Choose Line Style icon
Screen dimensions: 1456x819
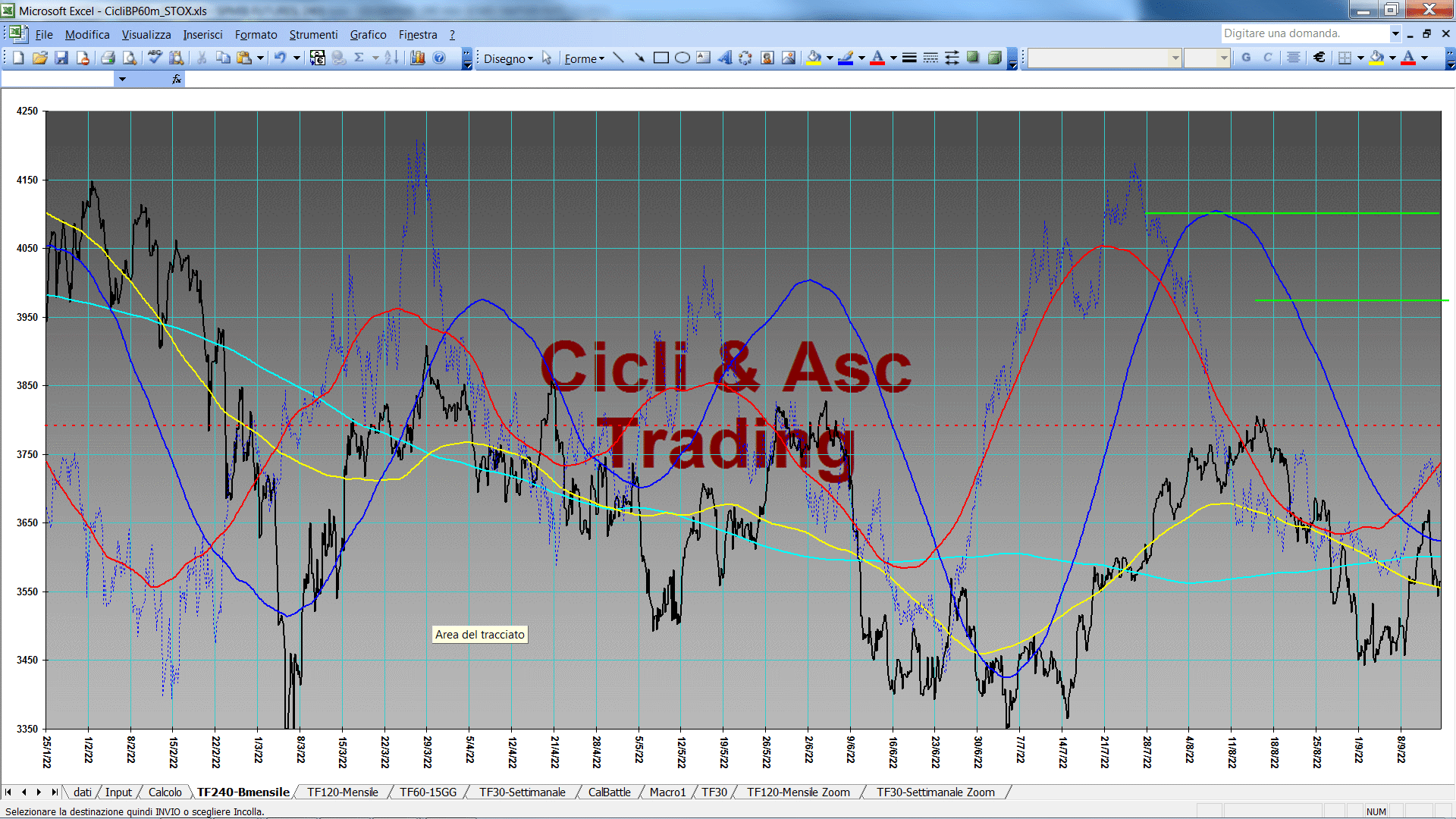(909, 58)
